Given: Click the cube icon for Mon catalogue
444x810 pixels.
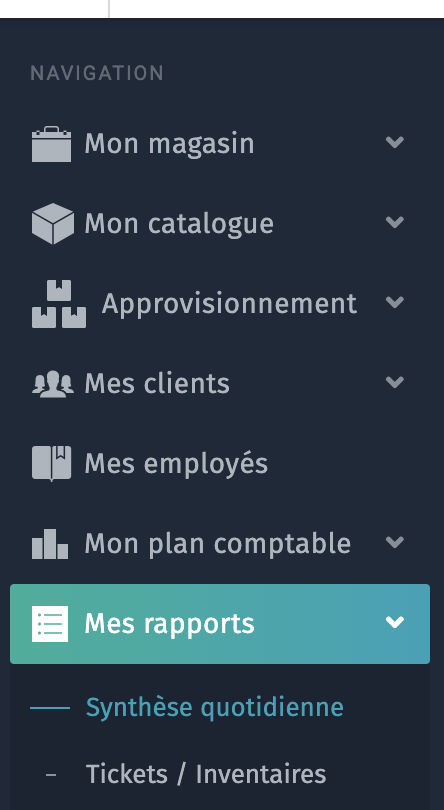Looking at the screenshot, I should point(53,224).
